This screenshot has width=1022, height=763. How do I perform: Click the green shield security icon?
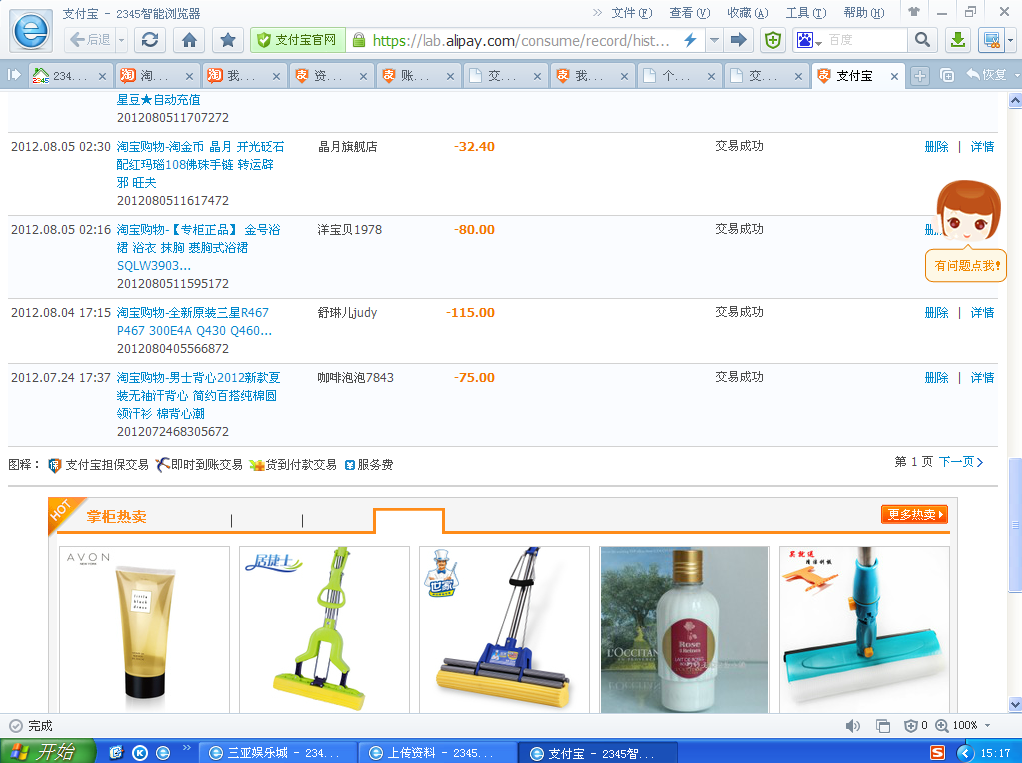[773, 40]
